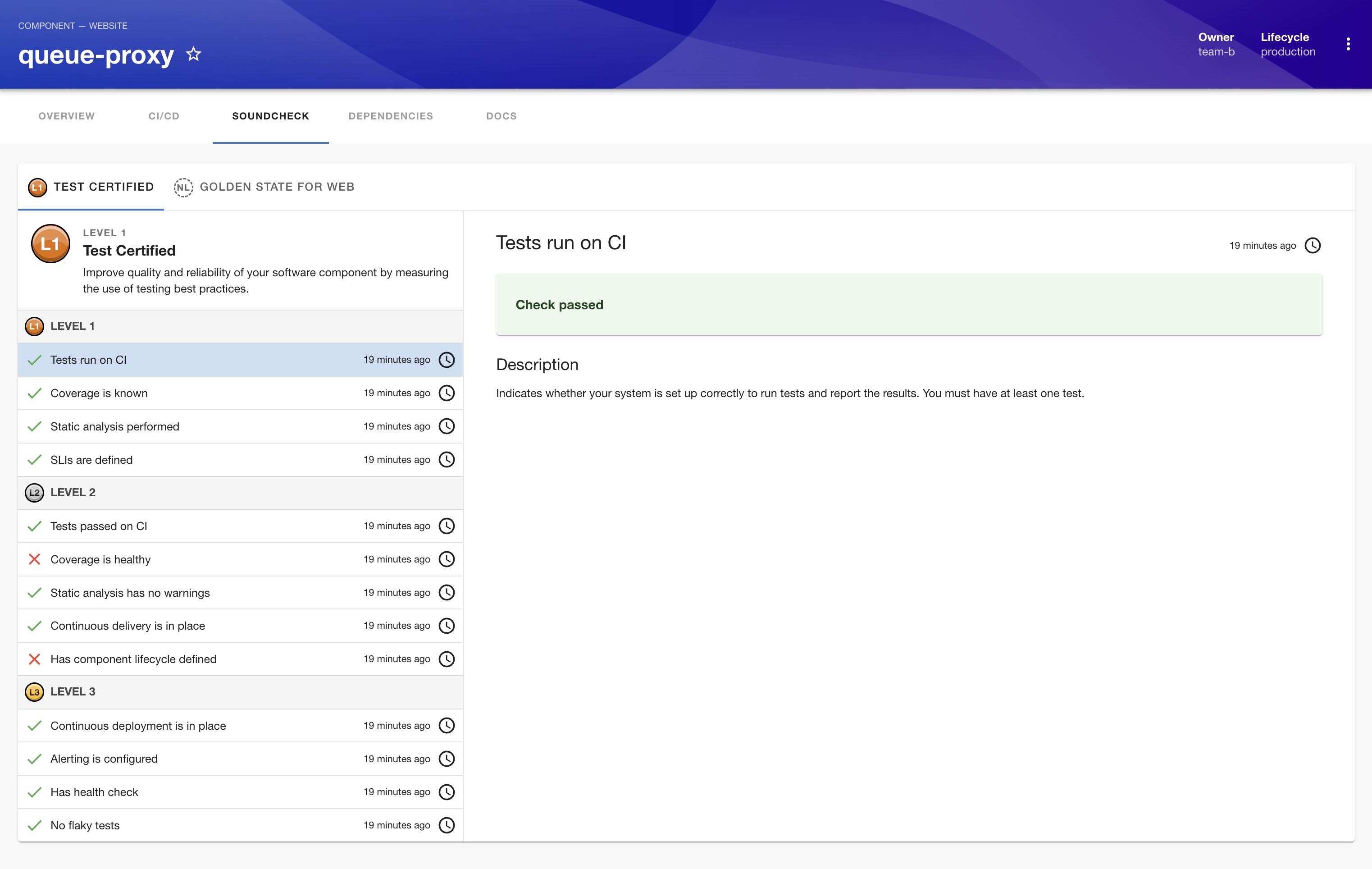Click clock icon for No flaky tests
1372x869 pixels.
click(446, 825)
